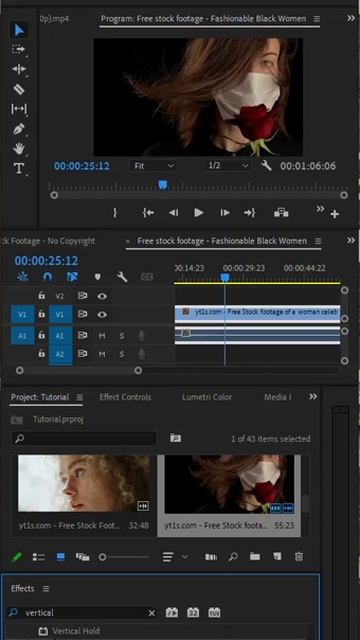Clear the Effects search text
The width and height of the screenshot is (360, 640).
click(151, 613)
